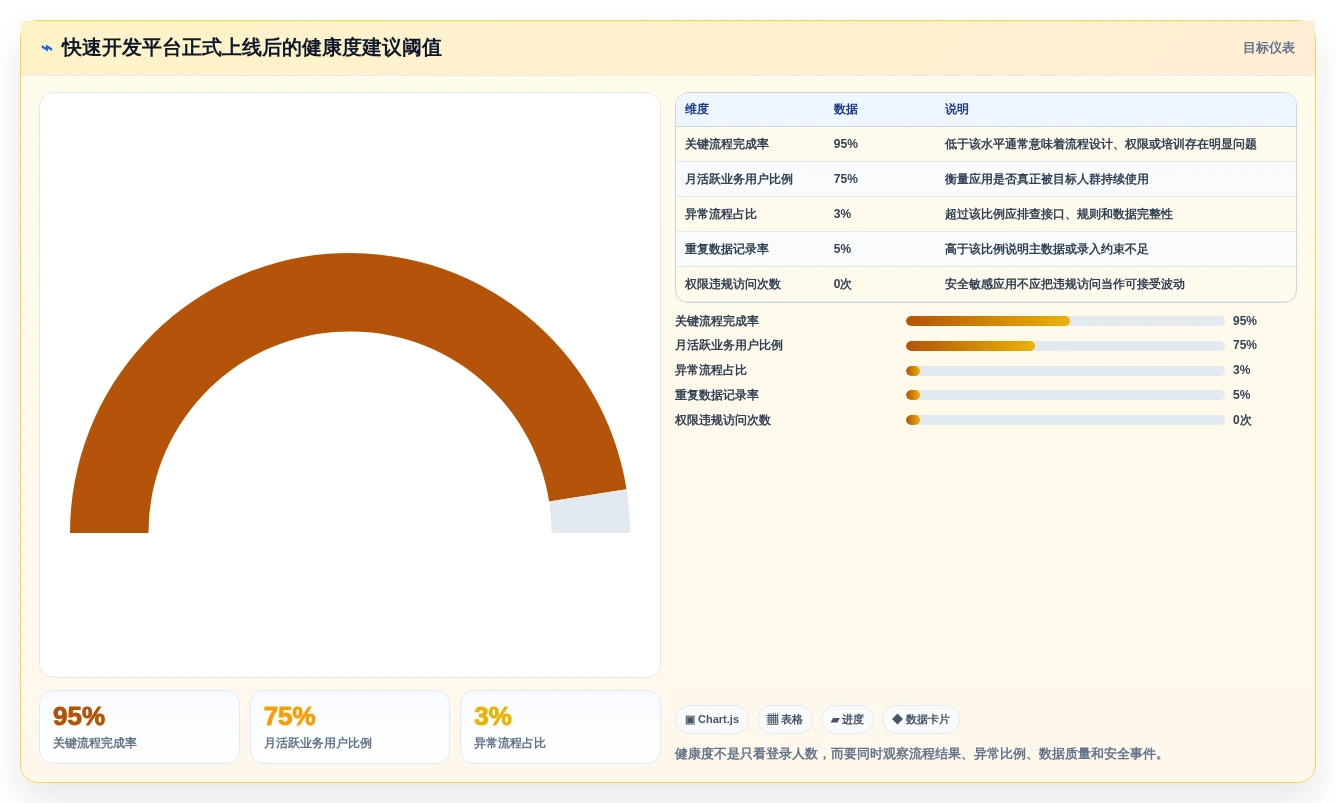Click the 进度 tag chip

[x=847, y=720]
